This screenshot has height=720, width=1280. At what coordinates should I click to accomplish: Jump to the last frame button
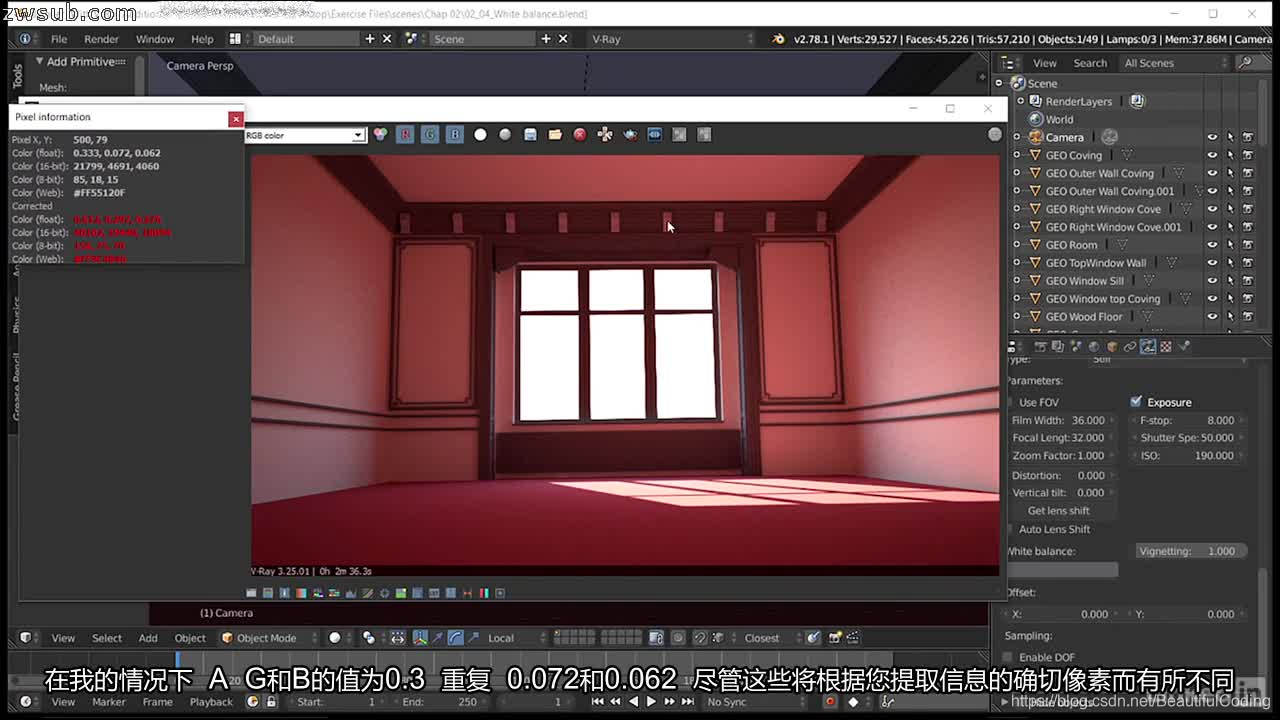click(687, 702)
